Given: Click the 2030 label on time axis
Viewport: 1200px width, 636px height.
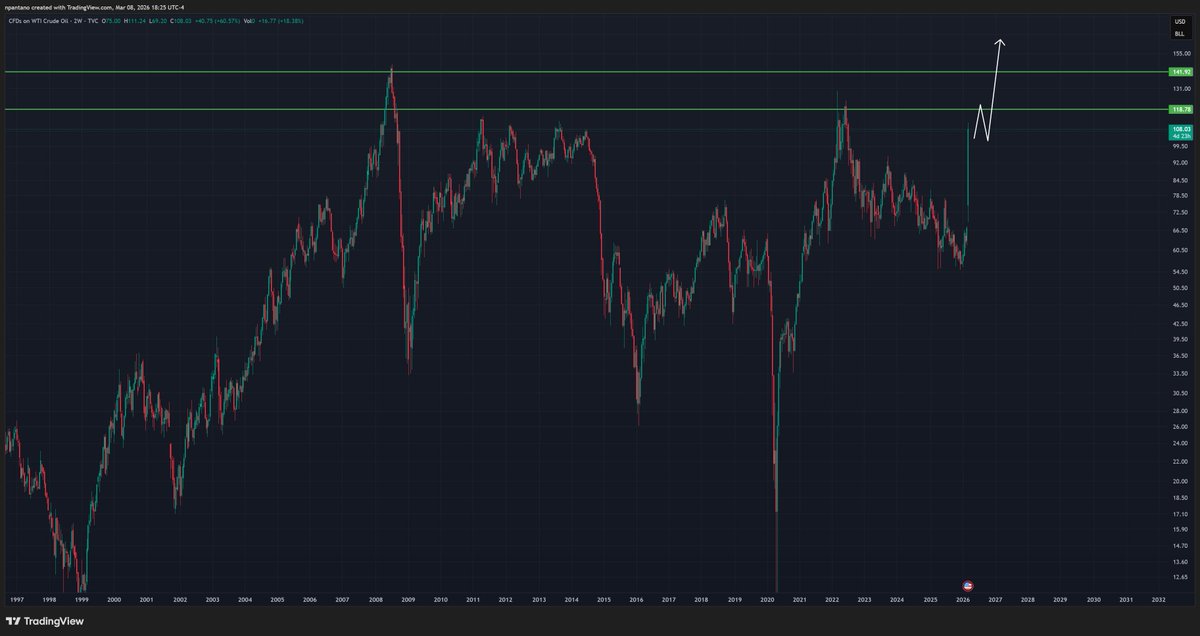Looking at the screenshot, I should tap(1093, 600).
